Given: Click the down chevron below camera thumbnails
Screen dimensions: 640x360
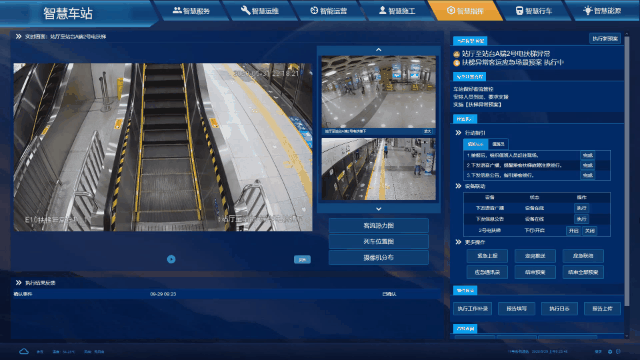Looking at the screenshot, I should [379, 209].
